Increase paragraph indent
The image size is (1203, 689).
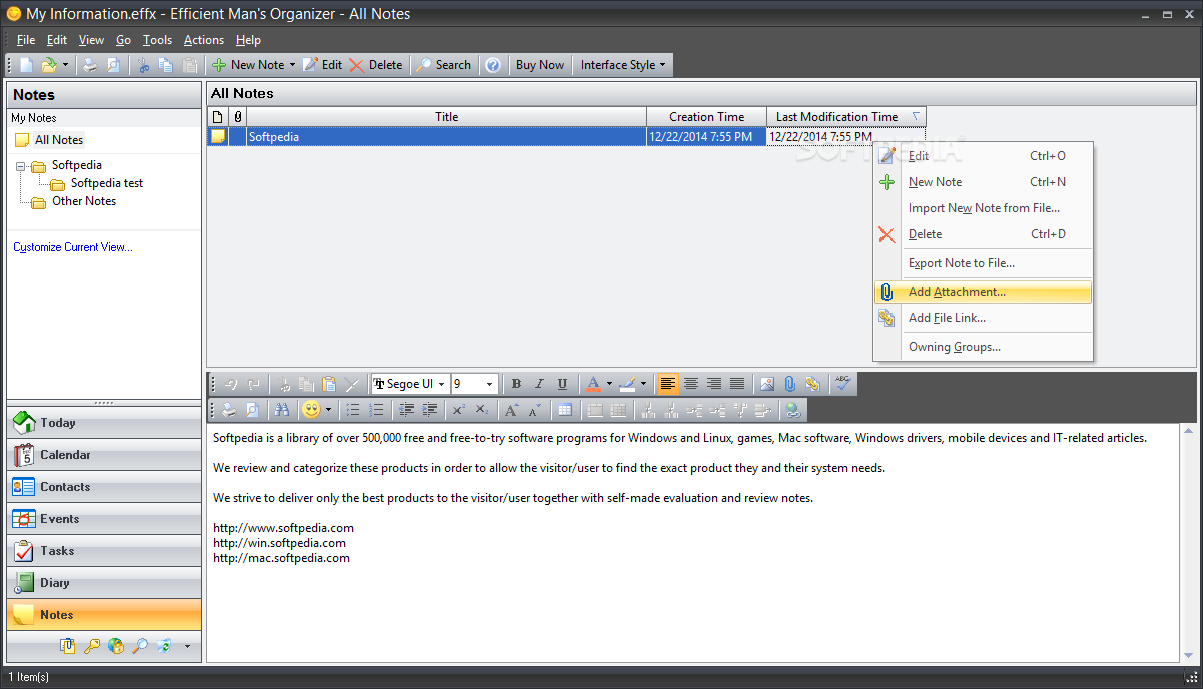coord(429,410)
